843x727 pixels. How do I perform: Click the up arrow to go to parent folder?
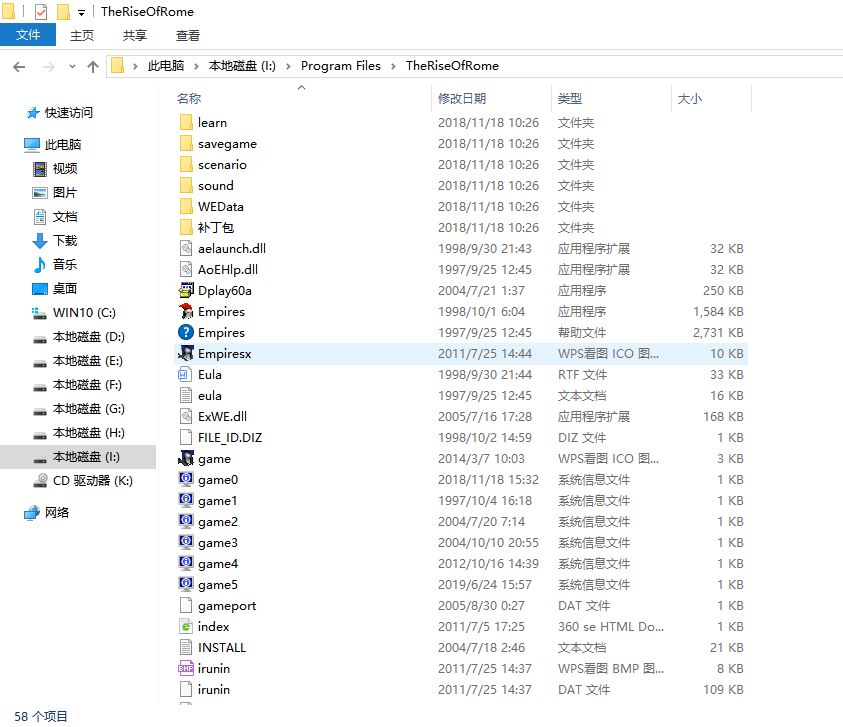(x=94, y=65)
